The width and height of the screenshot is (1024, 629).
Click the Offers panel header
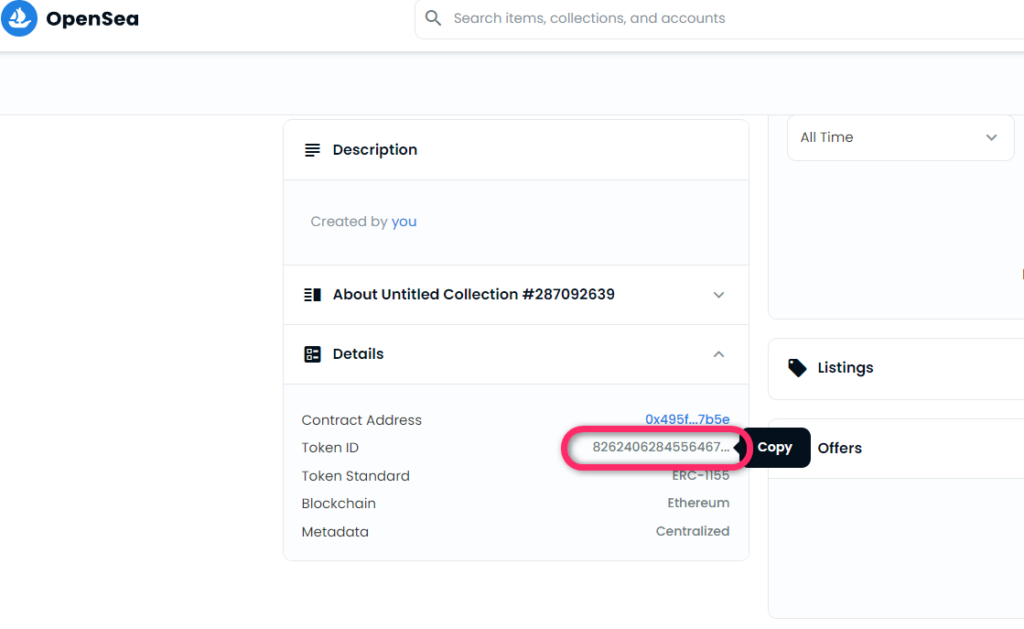840,448
